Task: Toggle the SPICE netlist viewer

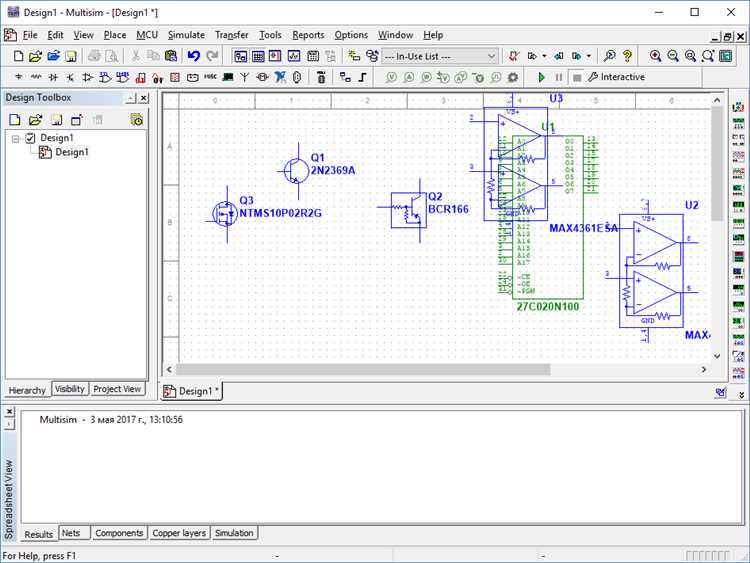Action: coord(275,56)
